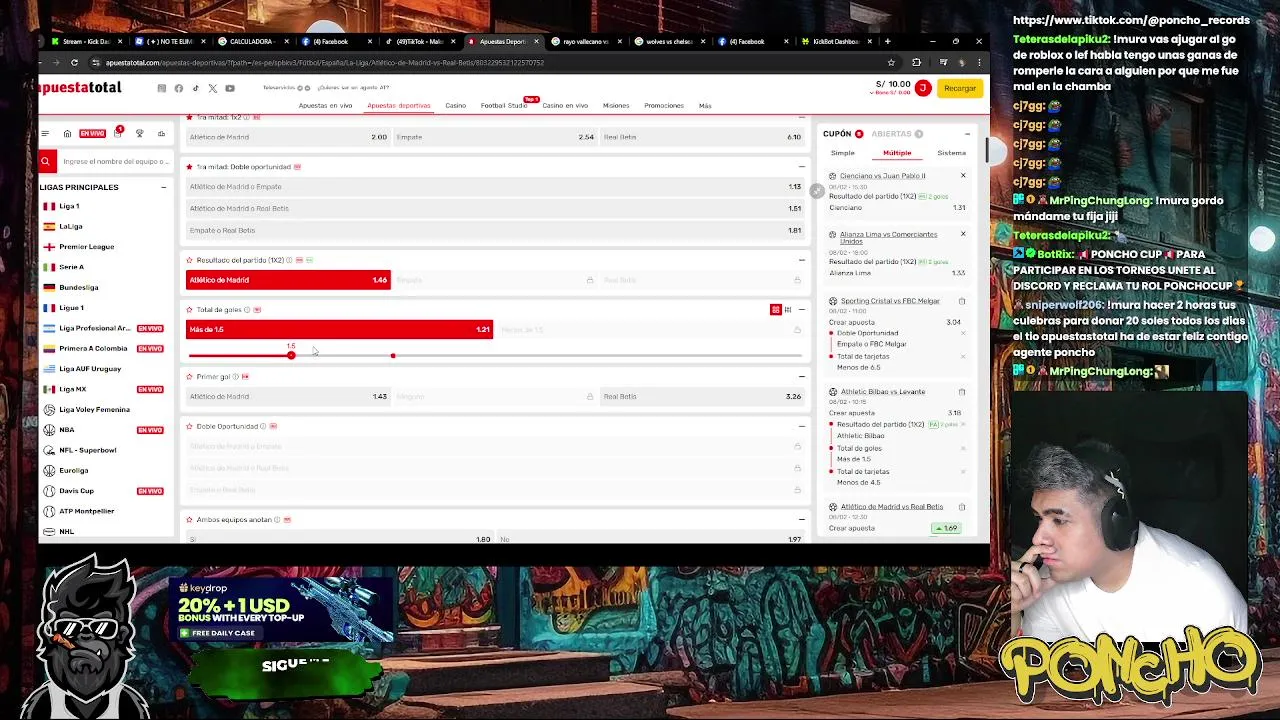Viewport: 1280px width, 720px height.
Task: Delete Athletic Bilbao vs Levante via trash icon
Action: pyautogui.click(x=962, y=392)
